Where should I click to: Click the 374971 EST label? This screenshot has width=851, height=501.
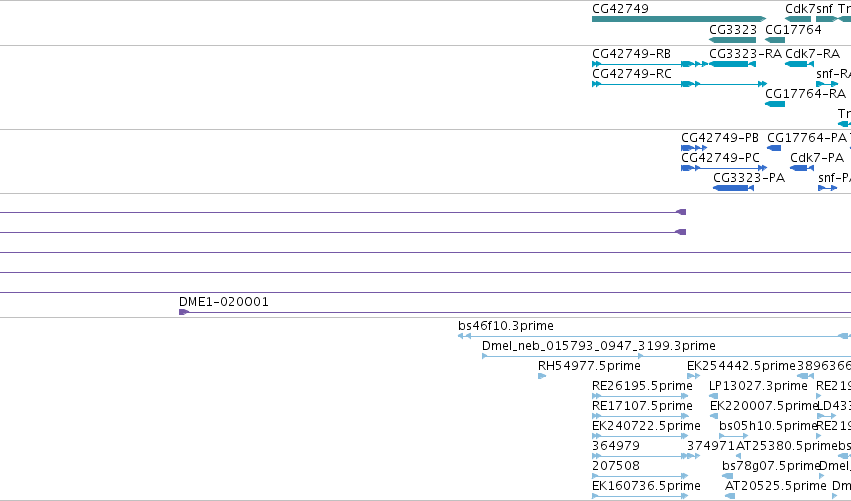tap(711, 446)
